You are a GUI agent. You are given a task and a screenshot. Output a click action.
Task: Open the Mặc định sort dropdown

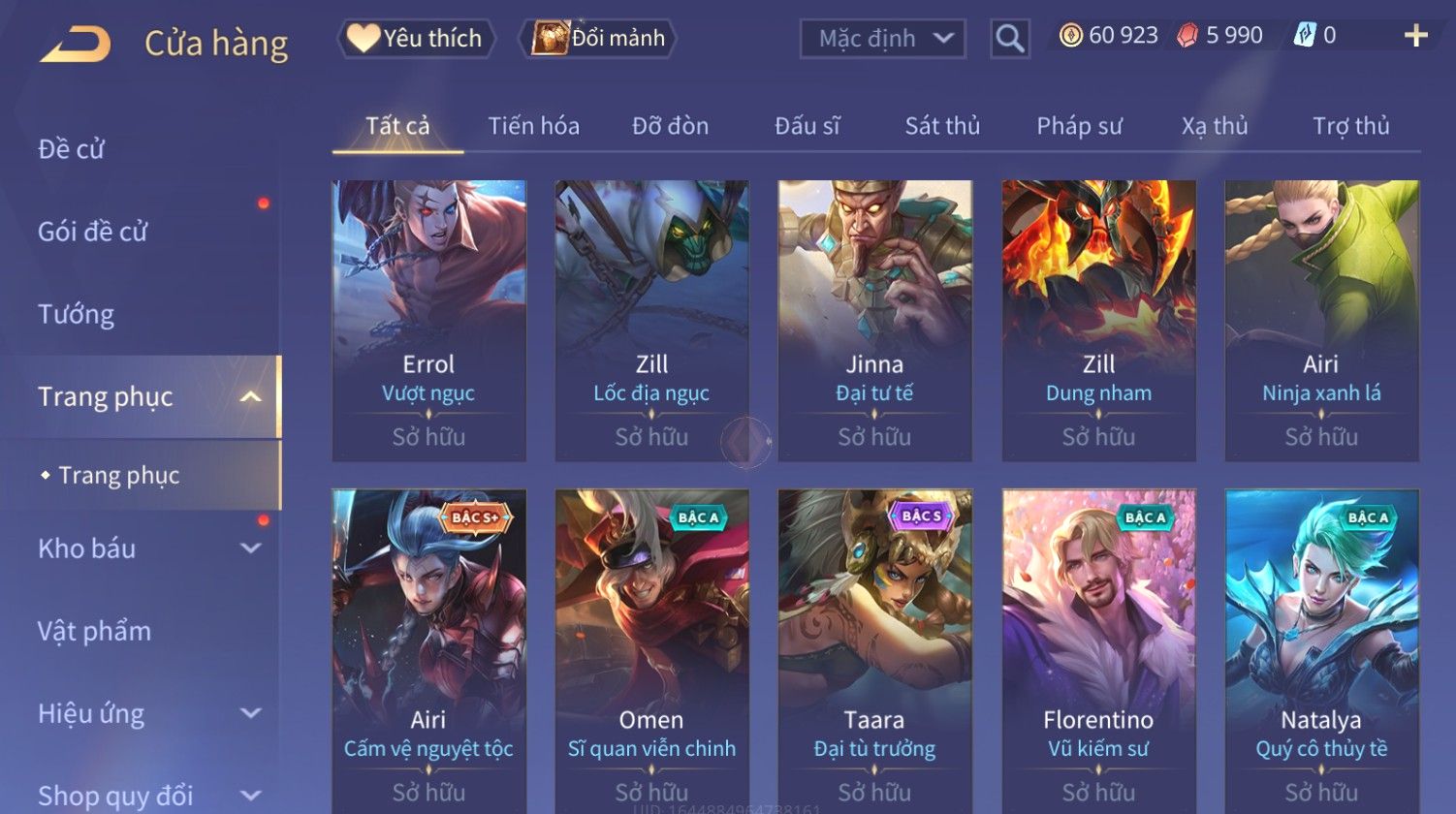pyautogui.click(x=883, y=39)
